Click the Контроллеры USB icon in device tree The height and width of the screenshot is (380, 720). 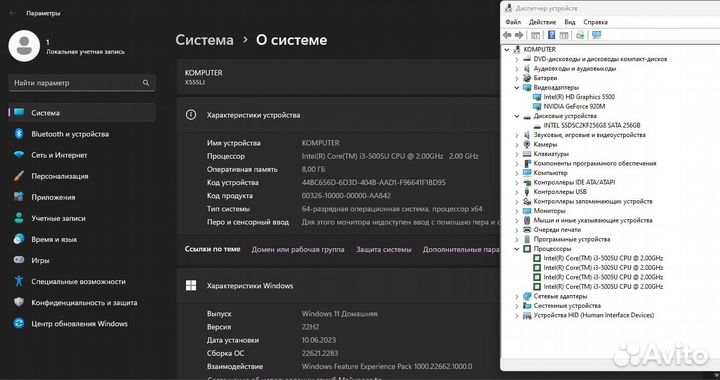[x=527, y=192]
